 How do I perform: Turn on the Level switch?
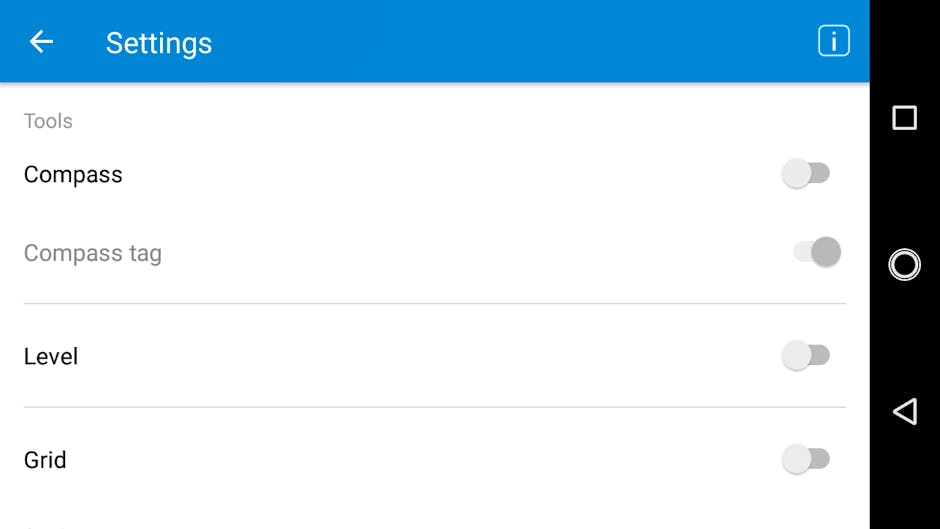click(806, 355)
